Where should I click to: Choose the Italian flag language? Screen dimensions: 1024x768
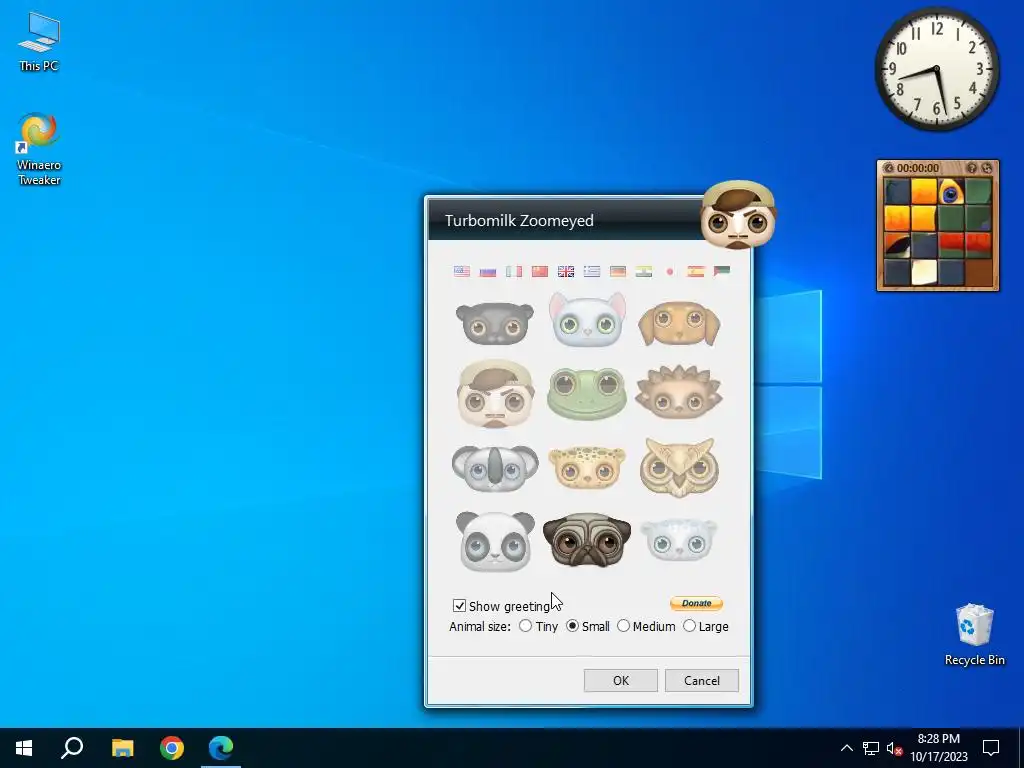coord(514,271)
